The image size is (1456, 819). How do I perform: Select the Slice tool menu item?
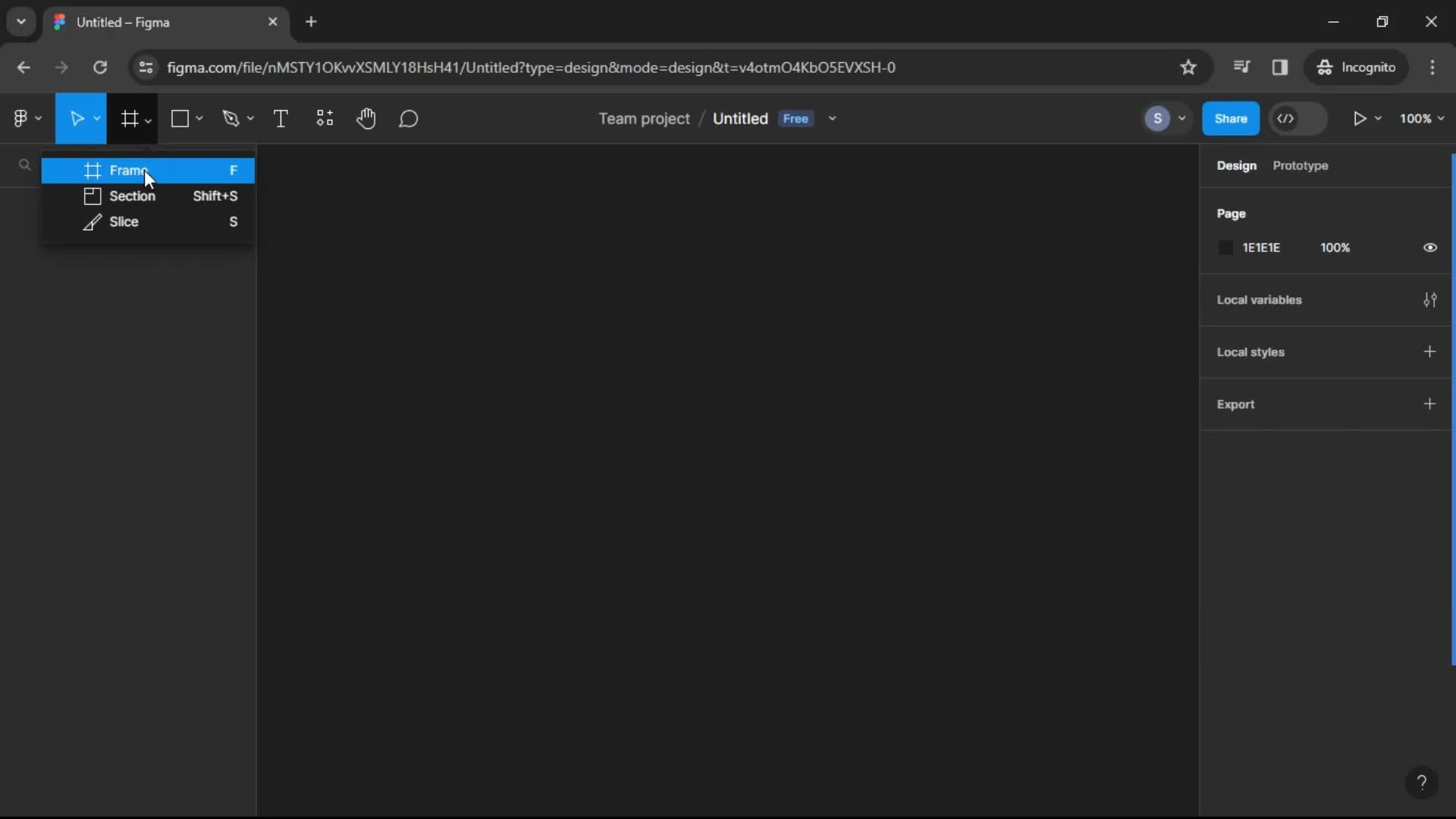(x=124, y=222)
